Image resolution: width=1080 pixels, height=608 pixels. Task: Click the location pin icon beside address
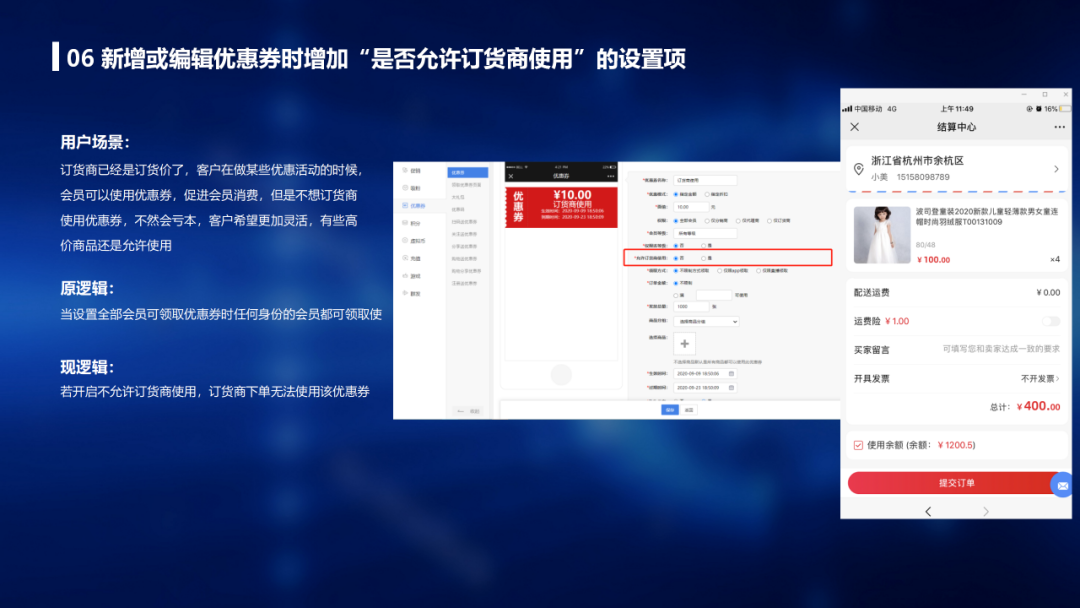[x=856, y=168]
